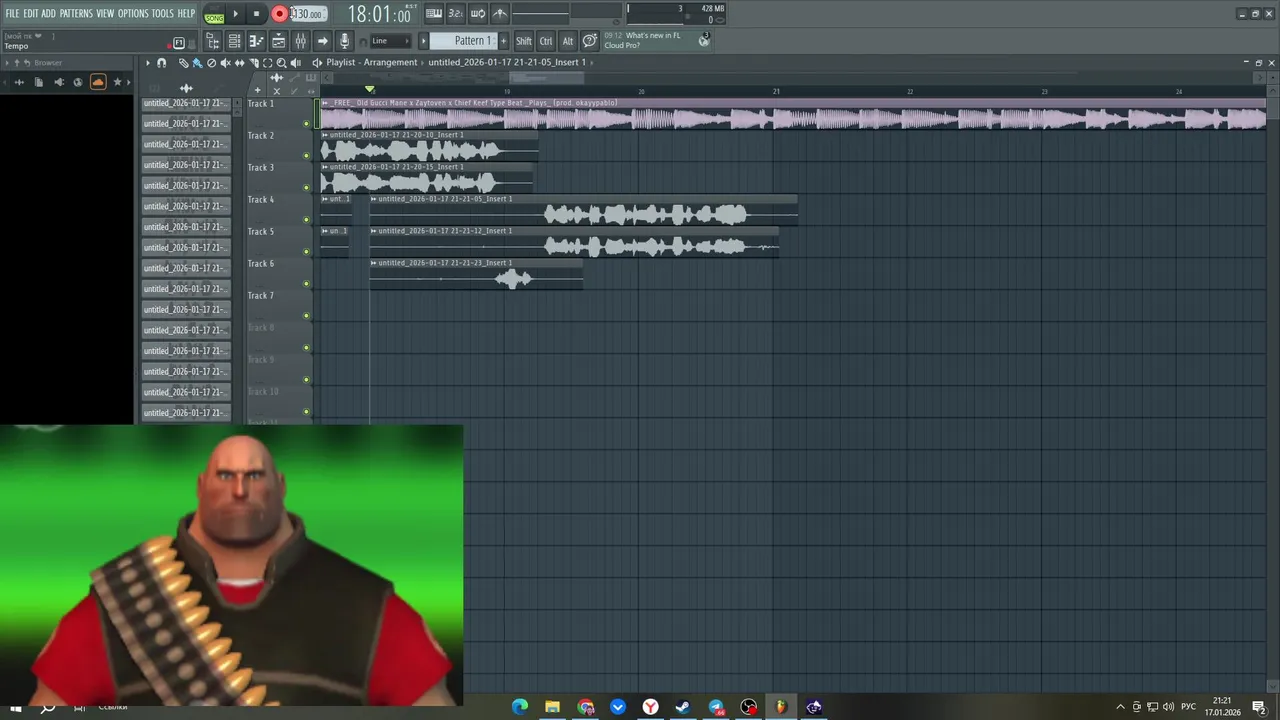Toggle Track 3 mute LED

coord(306,188)
